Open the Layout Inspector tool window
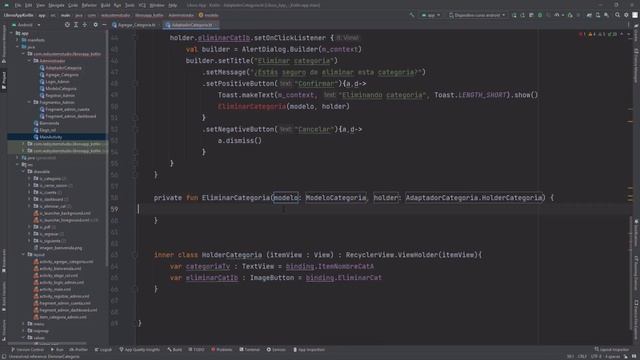The width and height of the screenshot is (640, 360). pyautogui.click(x=612, y=350)
